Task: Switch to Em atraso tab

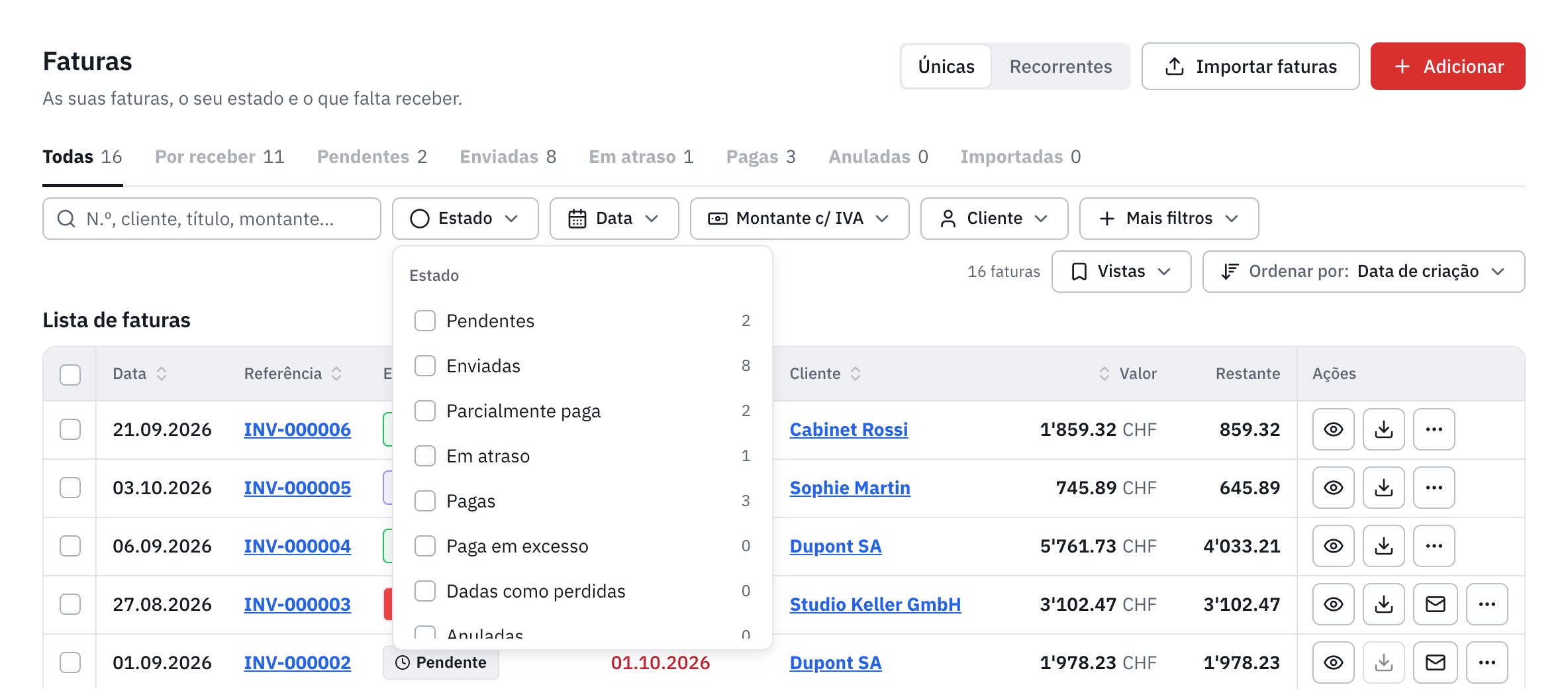Action: pyautogui.click(x=641, y=157)
